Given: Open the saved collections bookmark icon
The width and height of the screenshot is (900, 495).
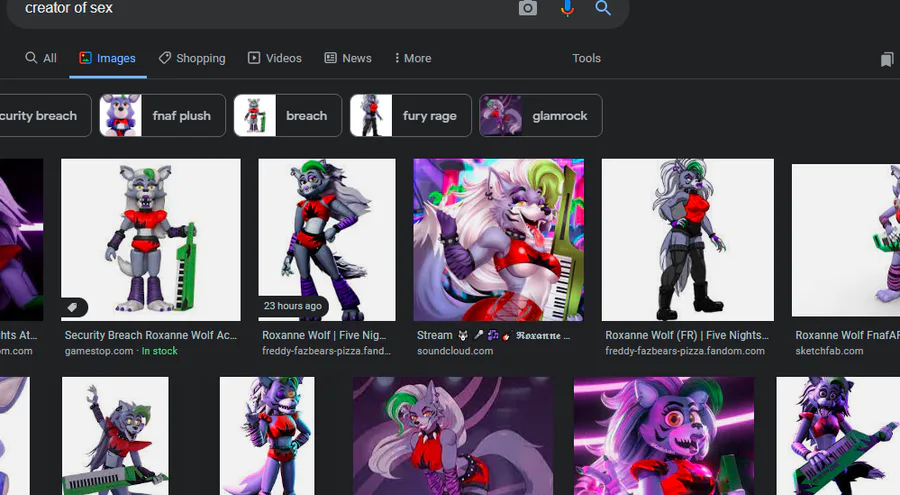Looking at the screenshot, I should pos(887,59).
